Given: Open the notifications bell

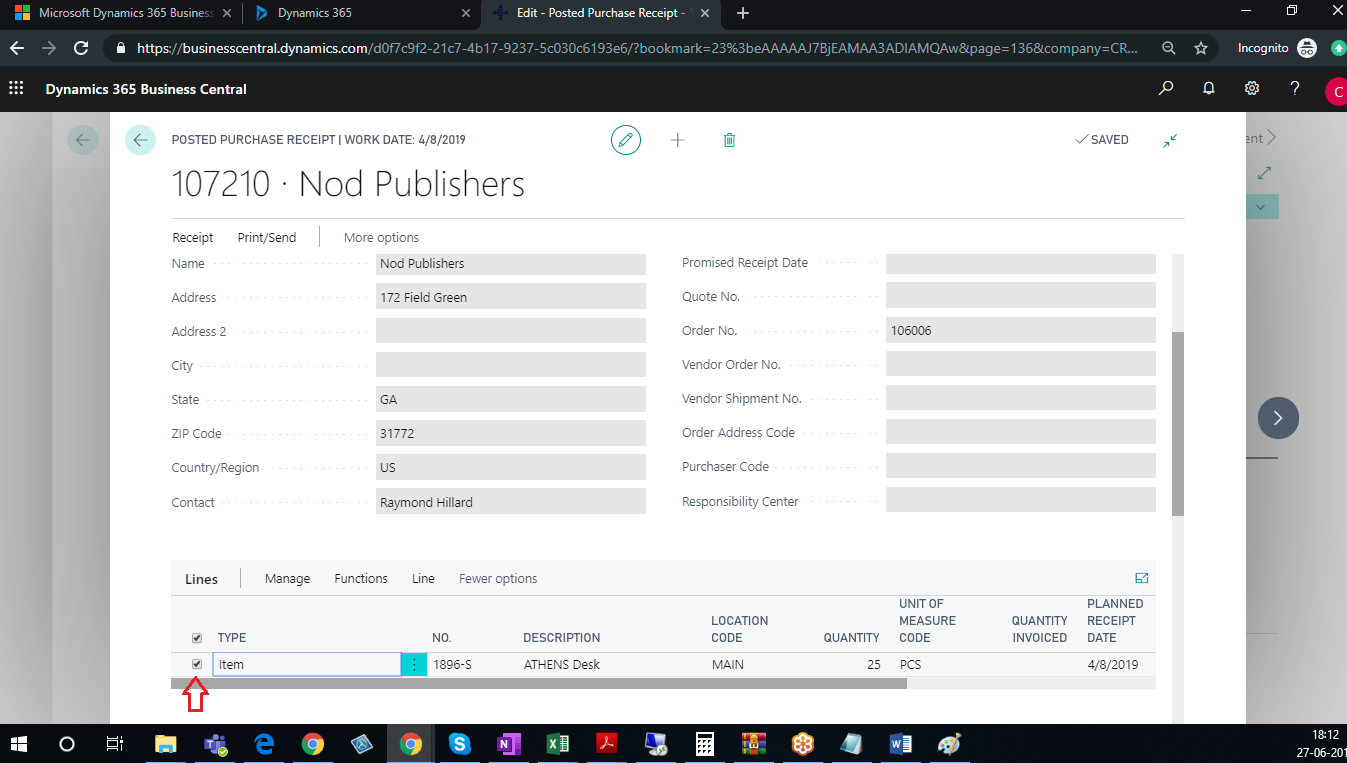Looking at the screenshot, I should [1208, 89].
